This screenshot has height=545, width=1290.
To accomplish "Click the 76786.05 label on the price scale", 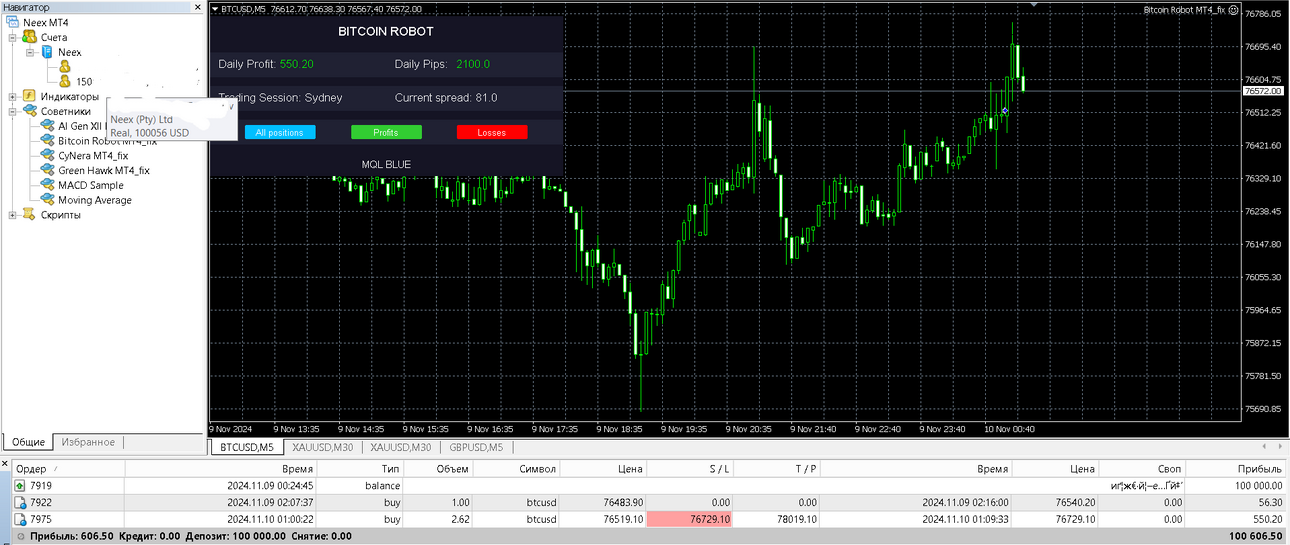I will [1262, 14].
